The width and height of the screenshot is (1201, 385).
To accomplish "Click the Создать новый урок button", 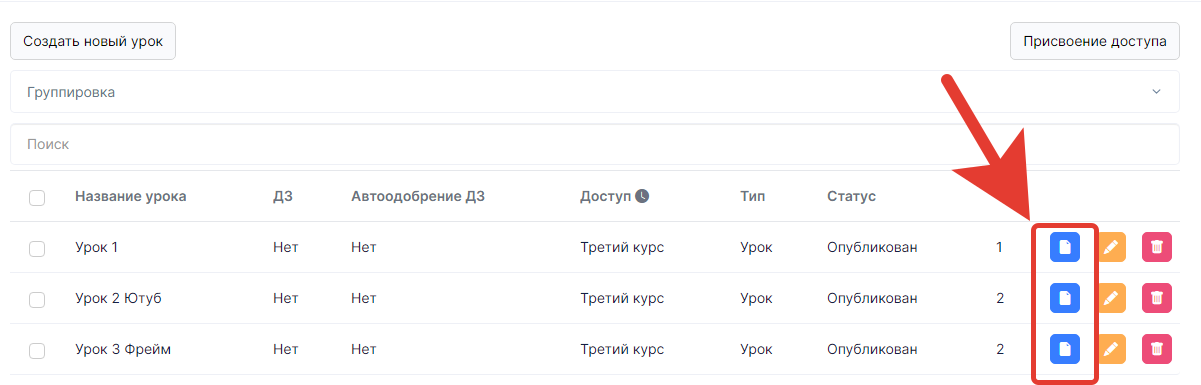I will point(93,42).
